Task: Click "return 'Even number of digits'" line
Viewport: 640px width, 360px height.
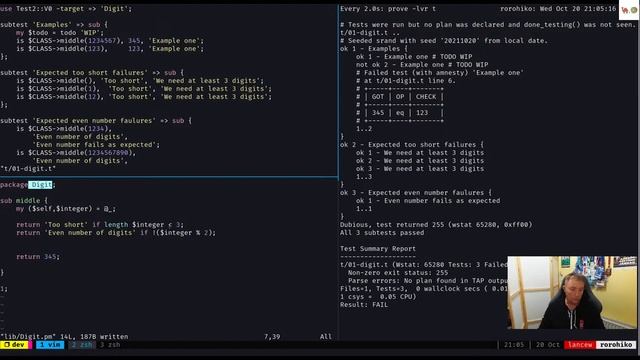Action: [x=116, y=233]
